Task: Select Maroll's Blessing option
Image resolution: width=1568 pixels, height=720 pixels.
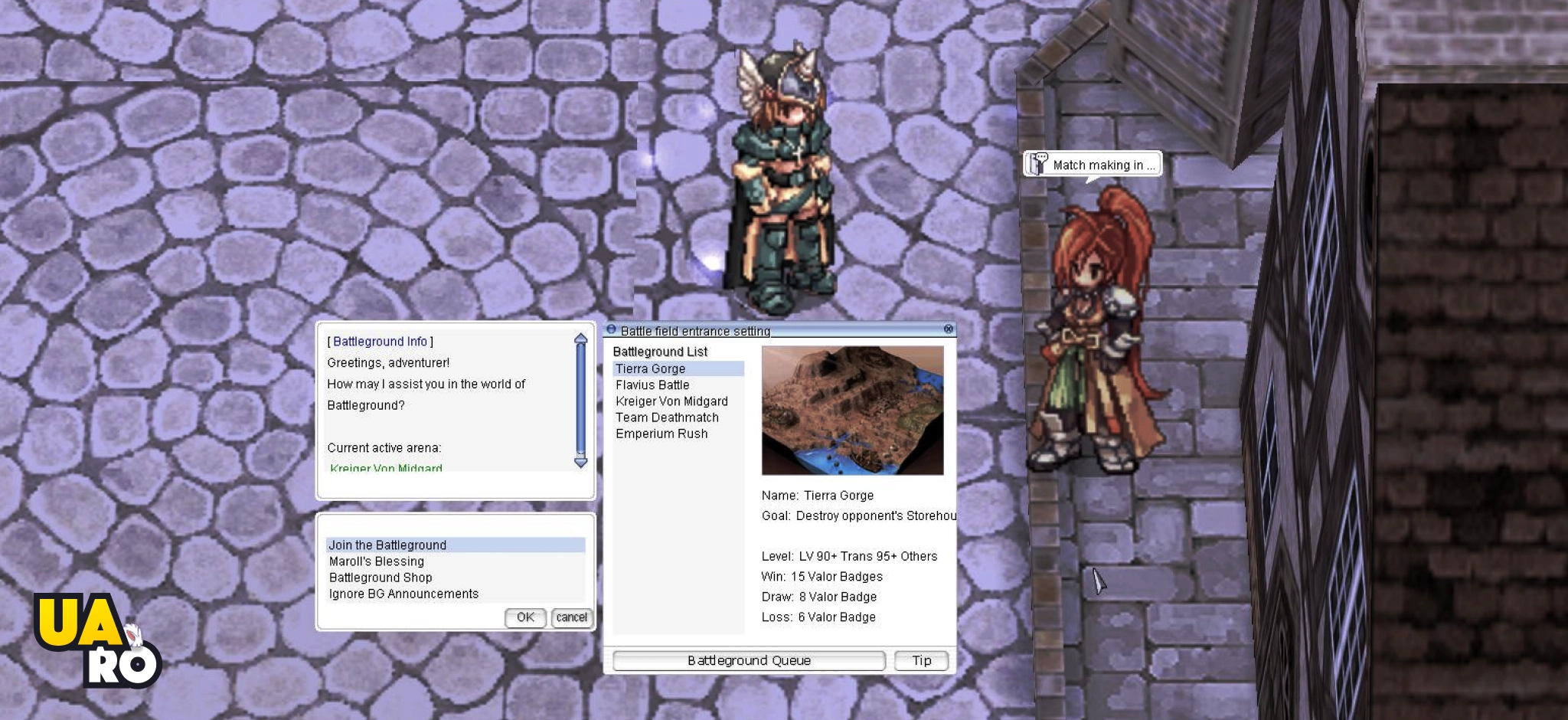Action: 377,561
